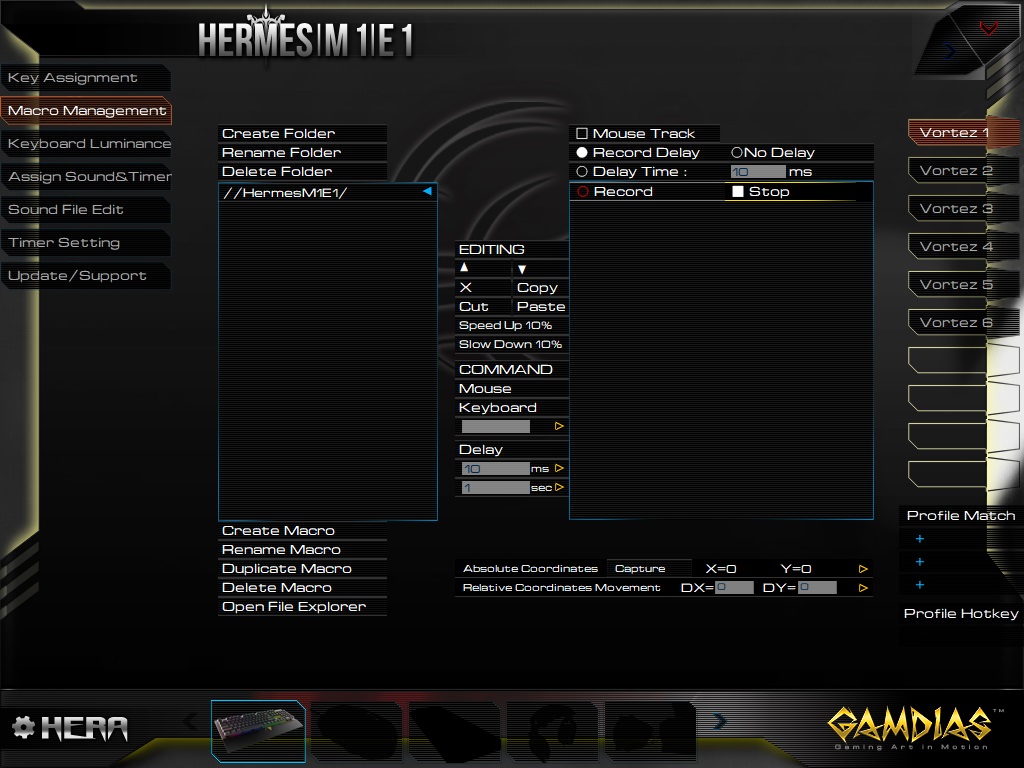Viewport: 1024px width, 768px height.
Task: Click the red down-arrow icon at top right
Action: pos(988,28)
